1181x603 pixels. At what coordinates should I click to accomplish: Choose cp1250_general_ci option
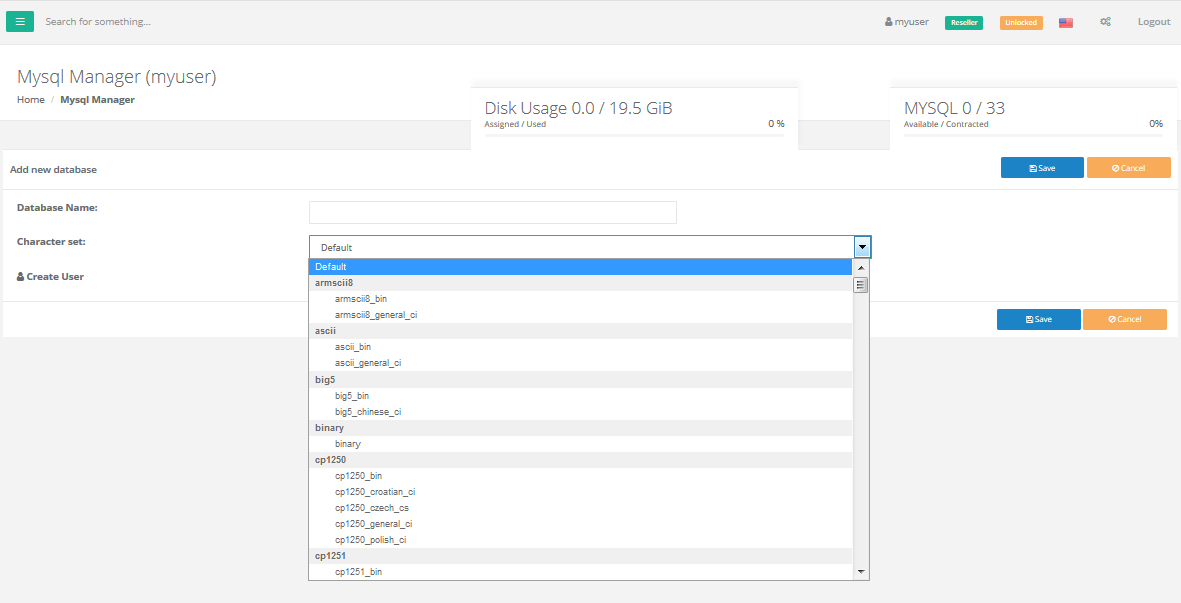(581, 524)
